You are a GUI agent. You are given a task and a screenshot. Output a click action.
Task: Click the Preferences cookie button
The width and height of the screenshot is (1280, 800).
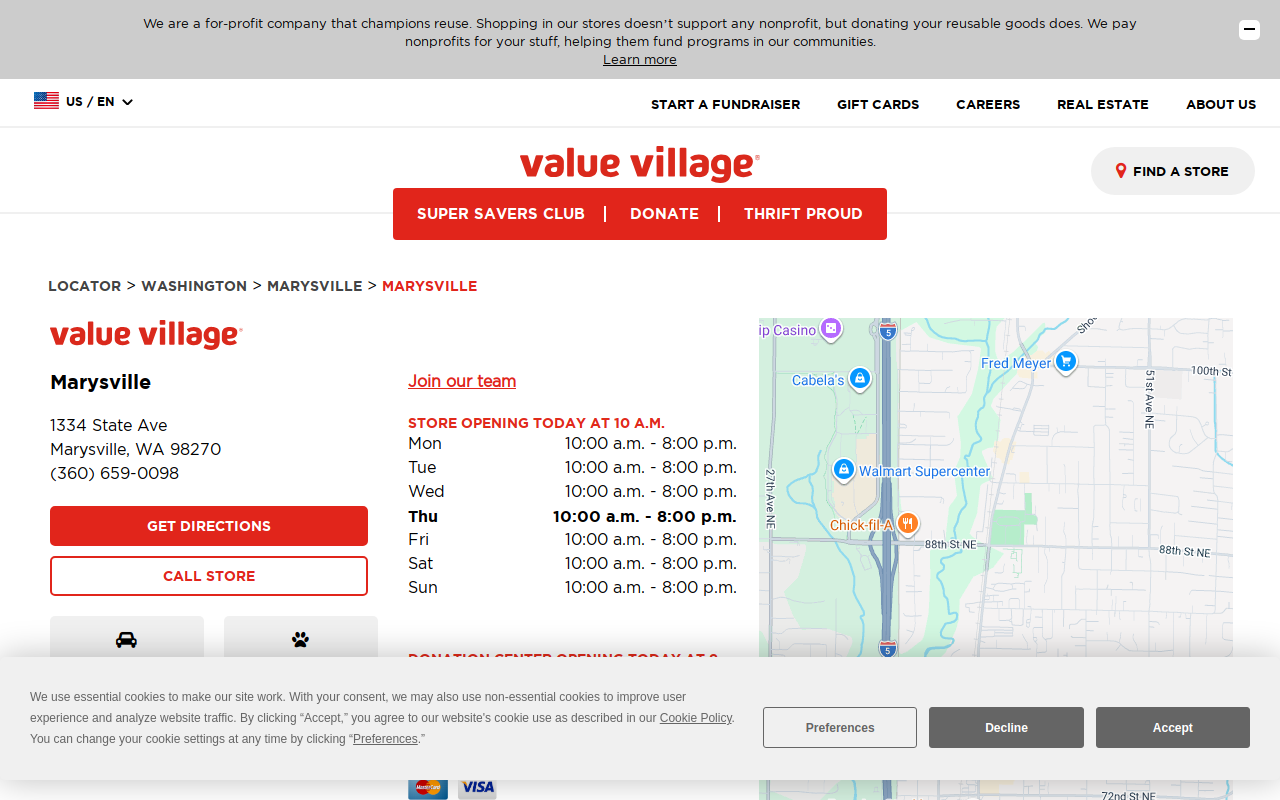point(840,728)
